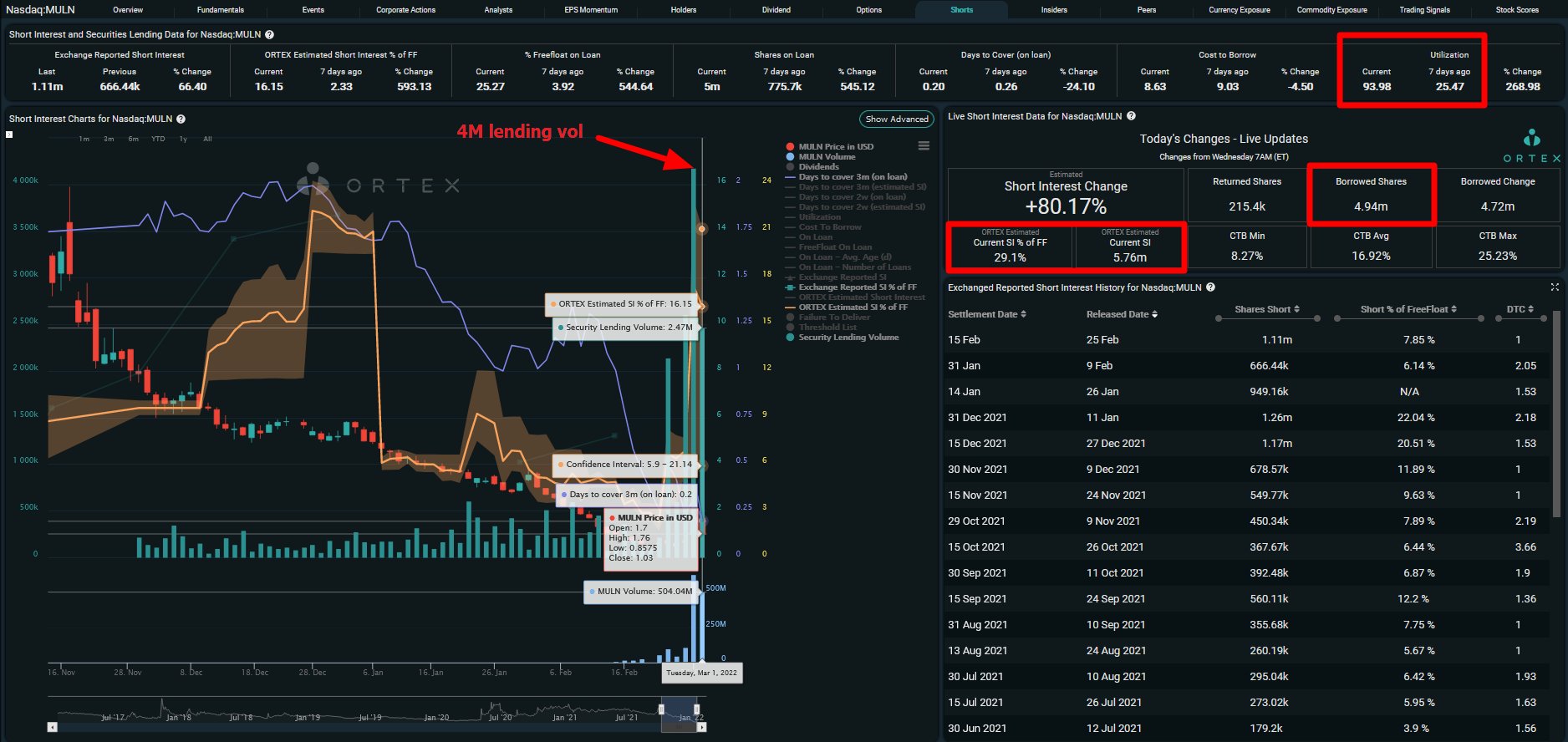1568x742 pixels.
Task: Set chart range to 6m
Action: tap(134, 139)
